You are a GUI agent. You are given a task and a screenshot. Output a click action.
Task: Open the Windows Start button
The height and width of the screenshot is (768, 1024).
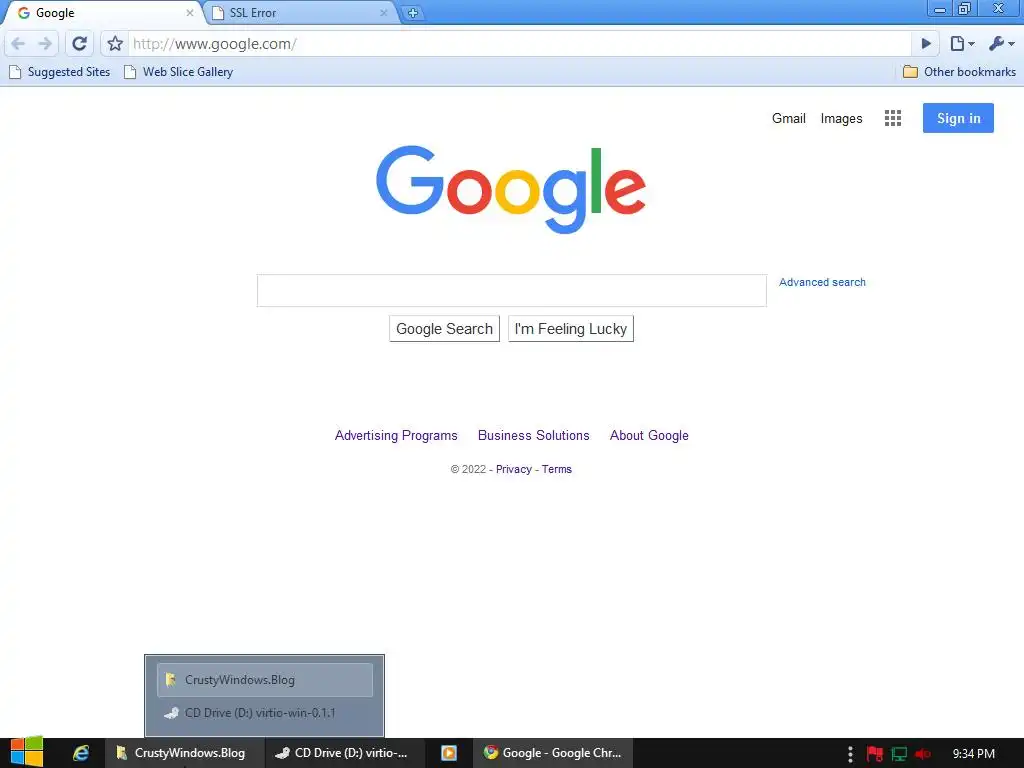[26, 752]
